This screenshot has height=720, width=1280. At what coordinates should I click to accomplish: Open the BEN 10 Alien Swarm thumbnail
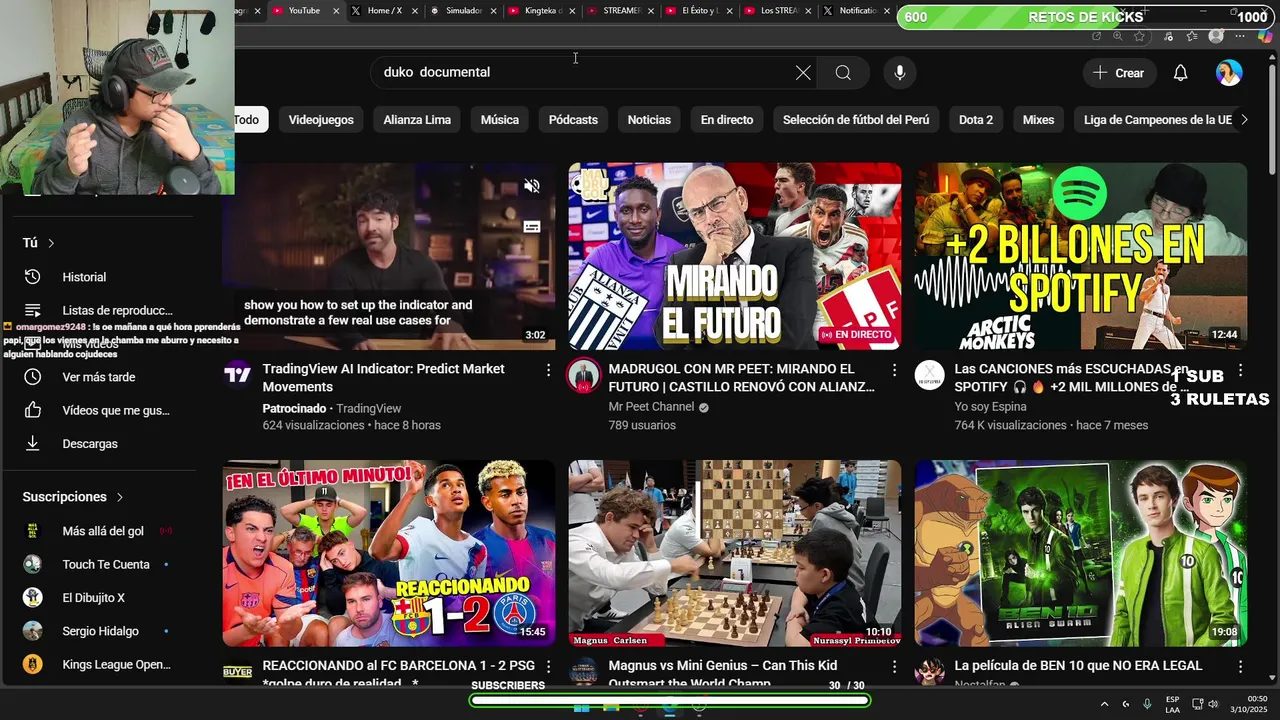pos(1081,553)
